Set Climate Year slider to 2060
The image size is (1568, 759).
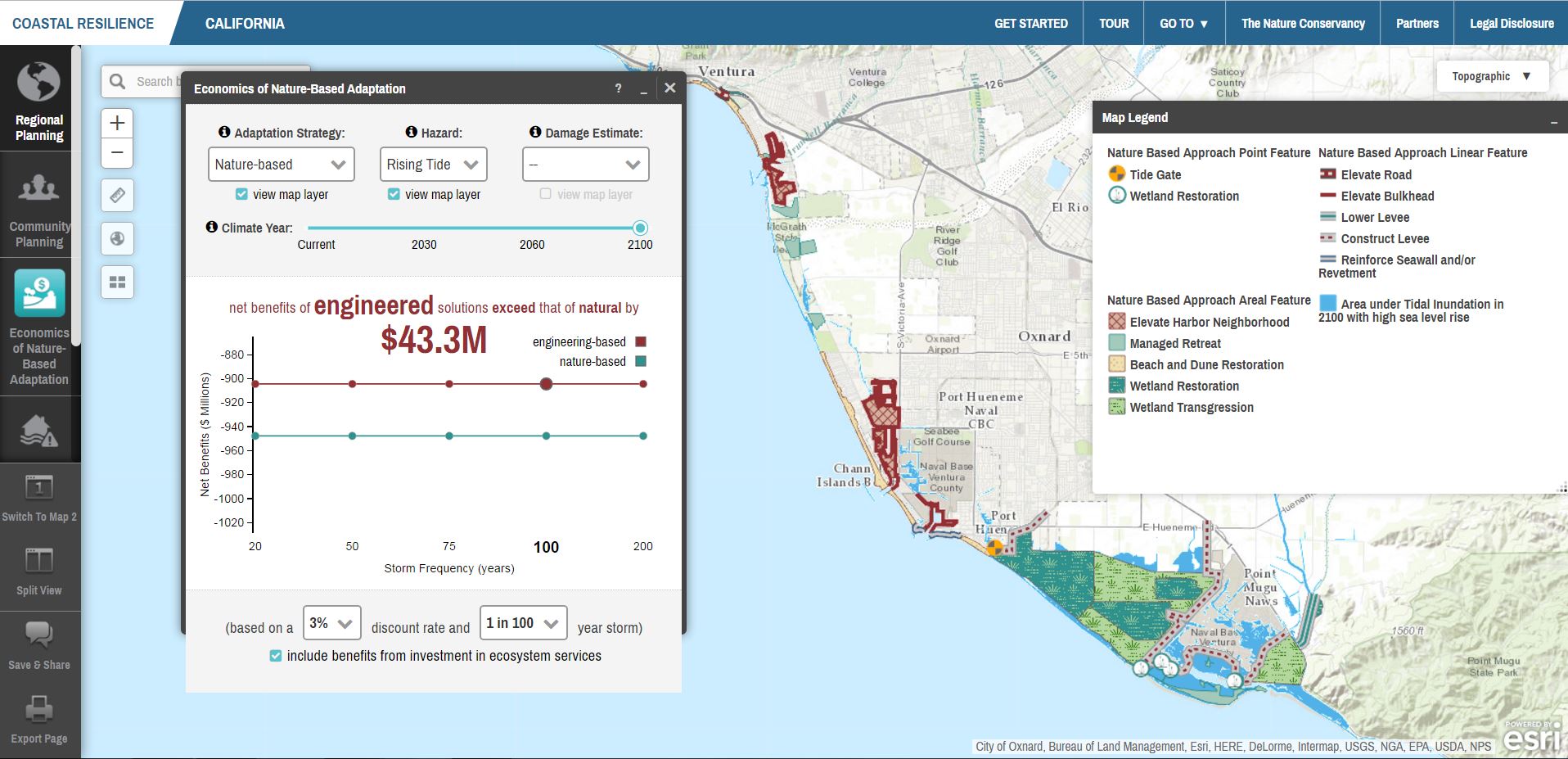click(x=532, y=228)
